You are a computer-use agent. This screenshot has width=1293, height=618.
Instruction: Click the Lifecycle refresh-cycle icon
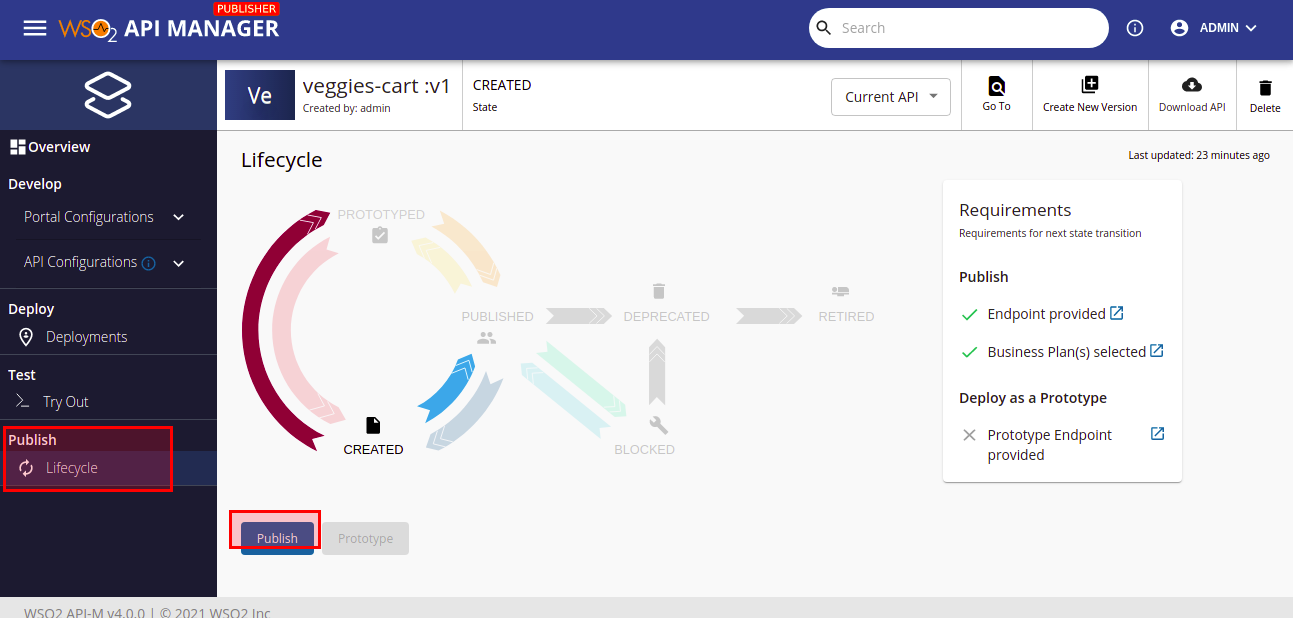(26, 468)
